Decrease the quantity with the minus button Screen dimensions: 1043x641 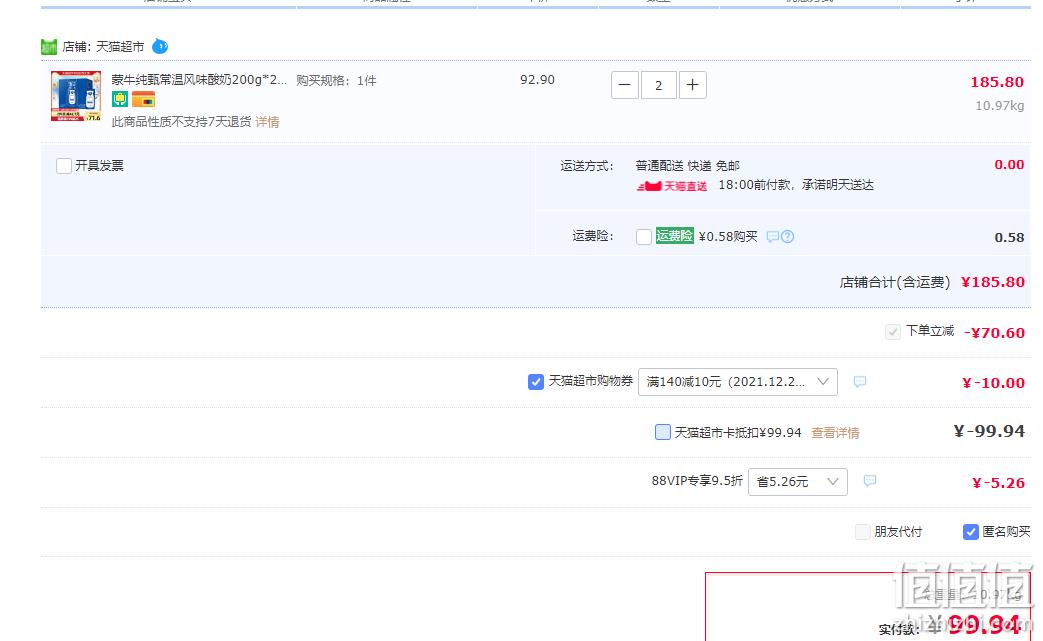click(x=625, y=85)
